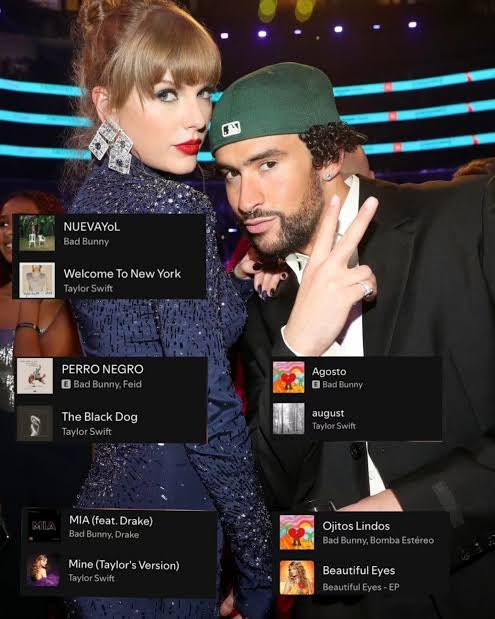Click Taylor Swift under The Black Dog
495x619 pixels.
click(x=86, y=431)
